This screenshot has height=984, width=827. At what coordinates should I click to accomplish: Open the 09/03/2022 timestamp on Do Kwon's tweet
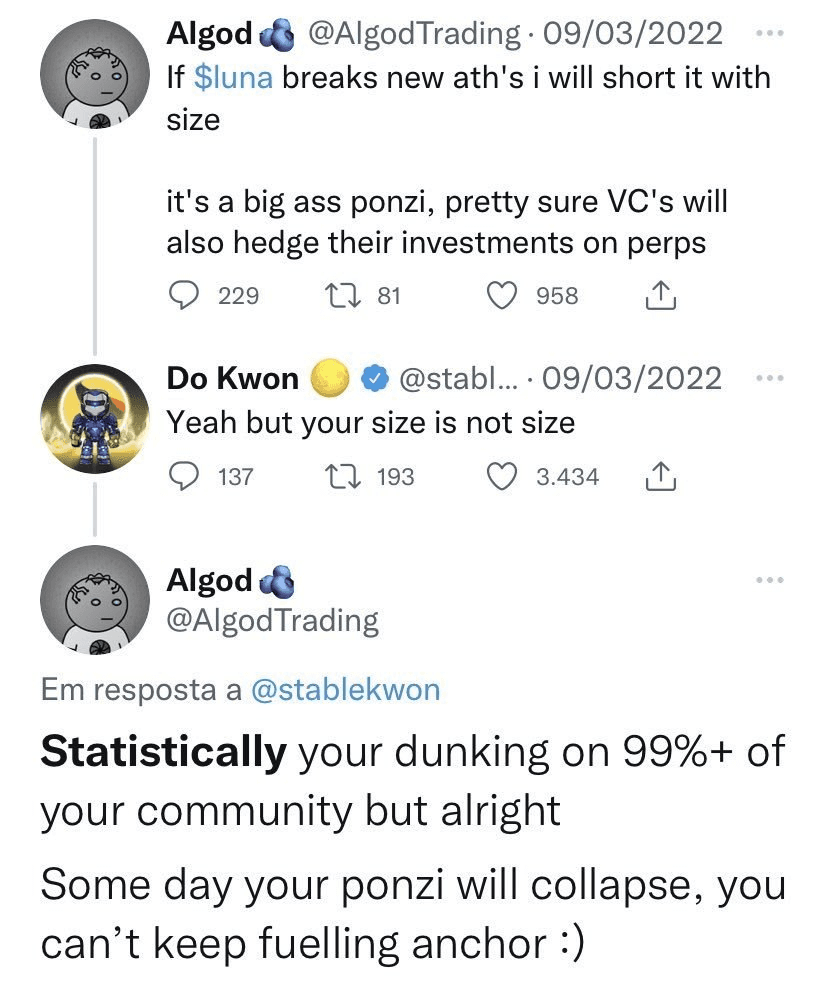point(631,378)
